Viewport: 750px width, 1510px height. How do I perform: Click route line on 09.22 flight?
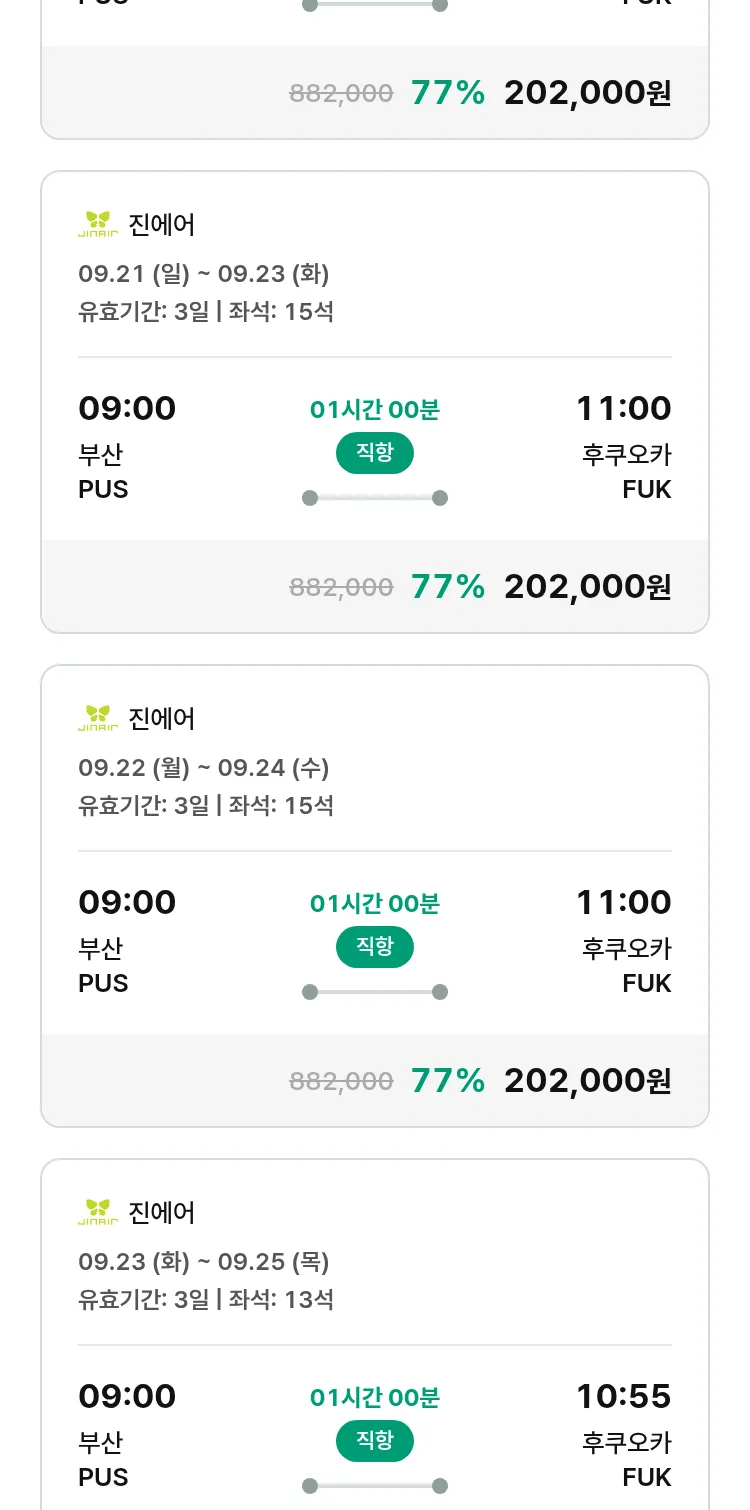374,992
